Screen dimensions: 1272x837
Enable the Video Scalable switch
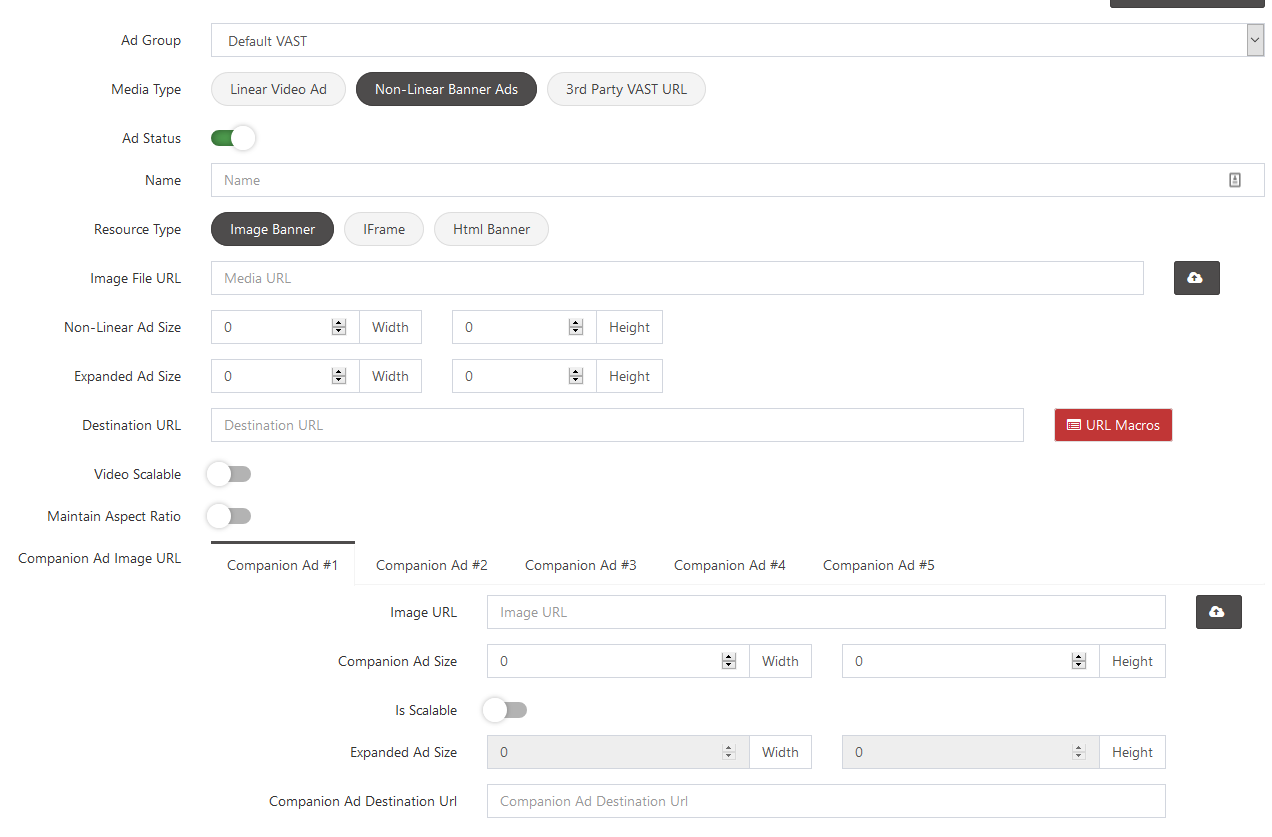click(229, 474)
